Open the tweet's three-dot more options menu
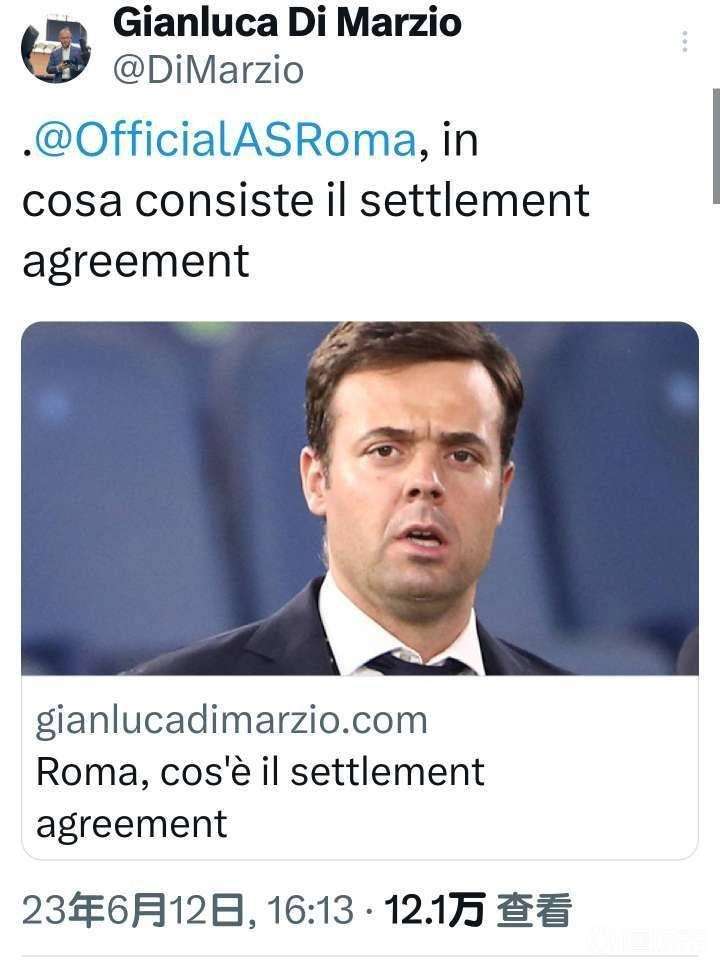 tap(684, 41)
